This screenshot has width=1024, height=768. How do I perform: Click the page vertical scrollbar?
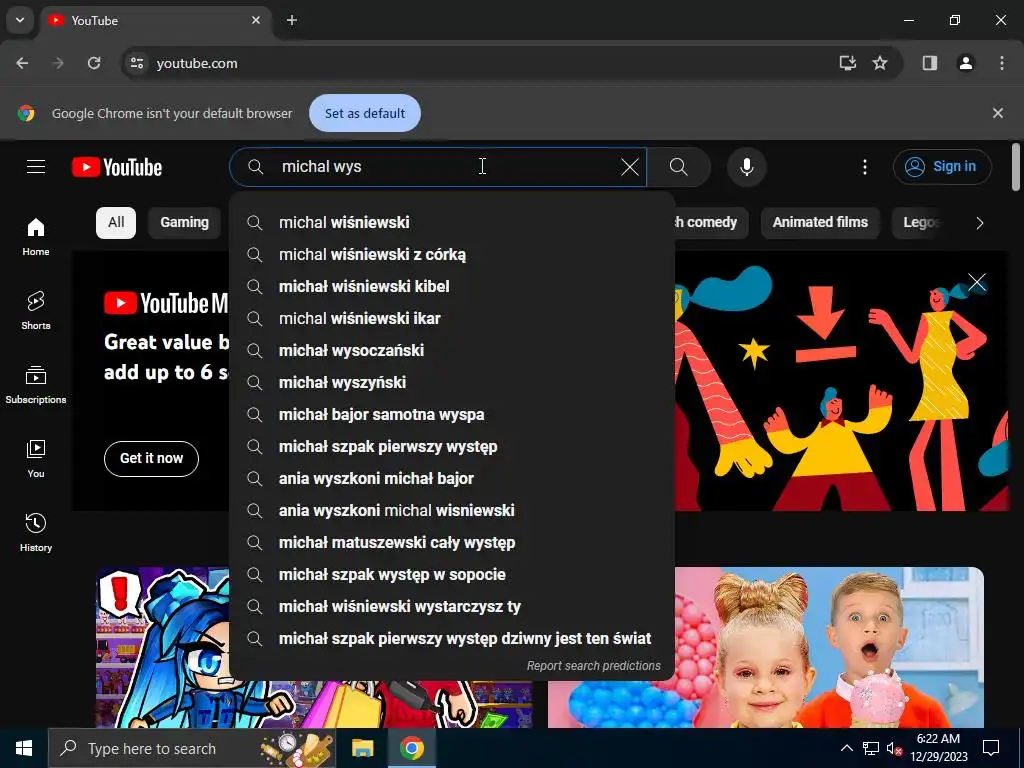[1016, 168]
